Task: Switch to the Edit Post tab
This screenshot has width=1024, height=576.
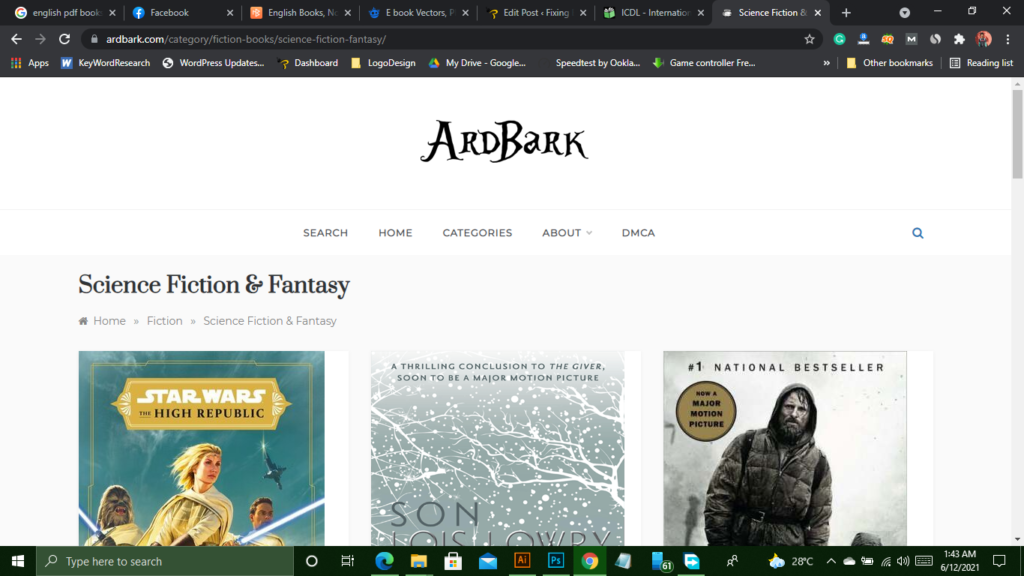Action: click(534, 12)
